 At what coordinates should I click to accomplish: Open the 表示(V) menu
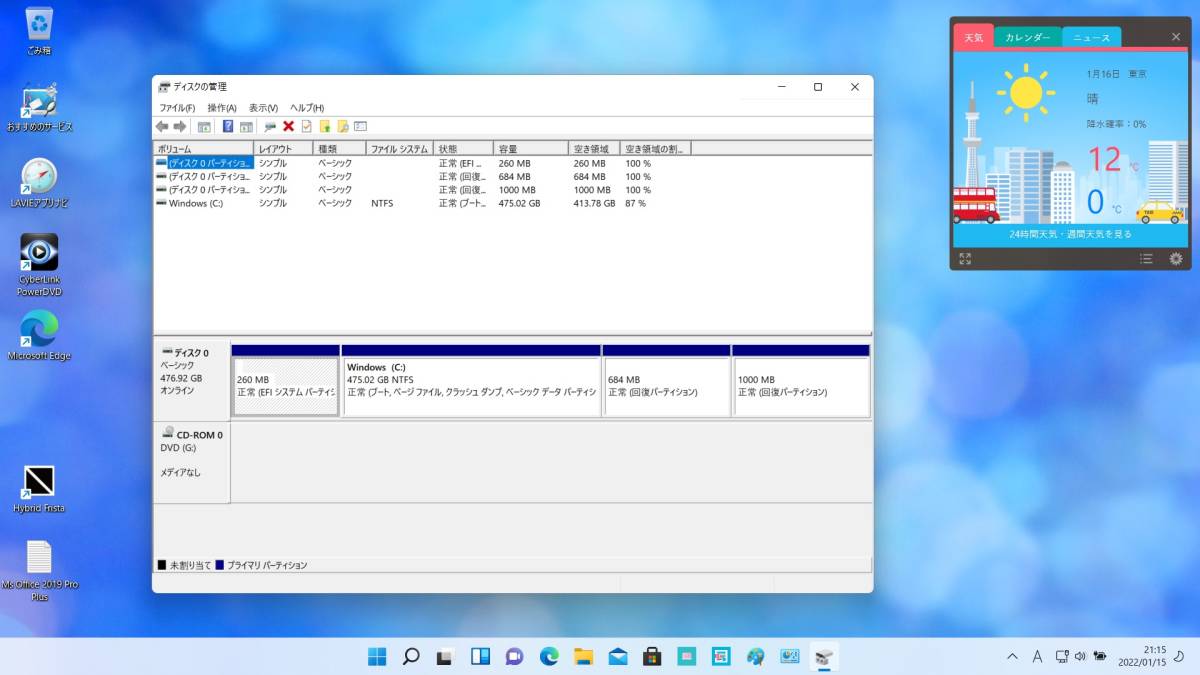(263, 107)
